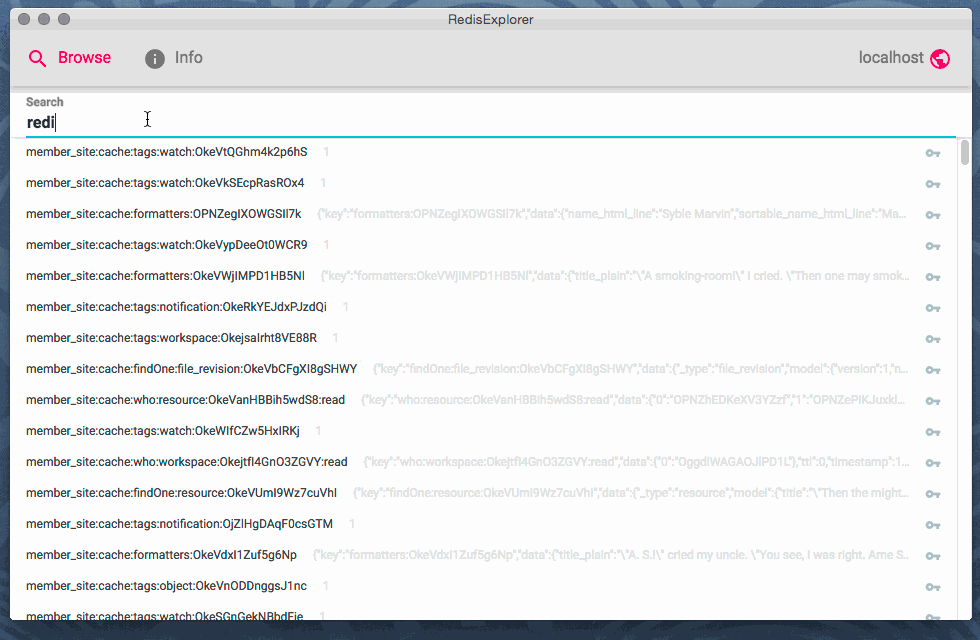
Task: Click key icon for tags:watch:OkeVtQGhm4k2p6hS row
Action: (932, 153)
